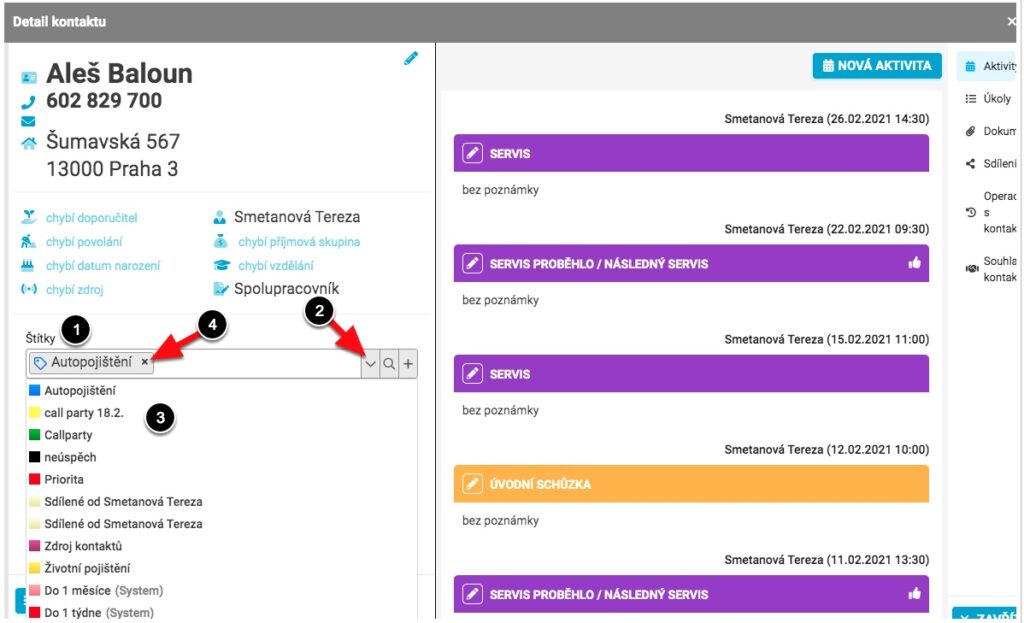
Task: Edit the first SERVIS activity via pencil icon
Action: click(472, 153)
